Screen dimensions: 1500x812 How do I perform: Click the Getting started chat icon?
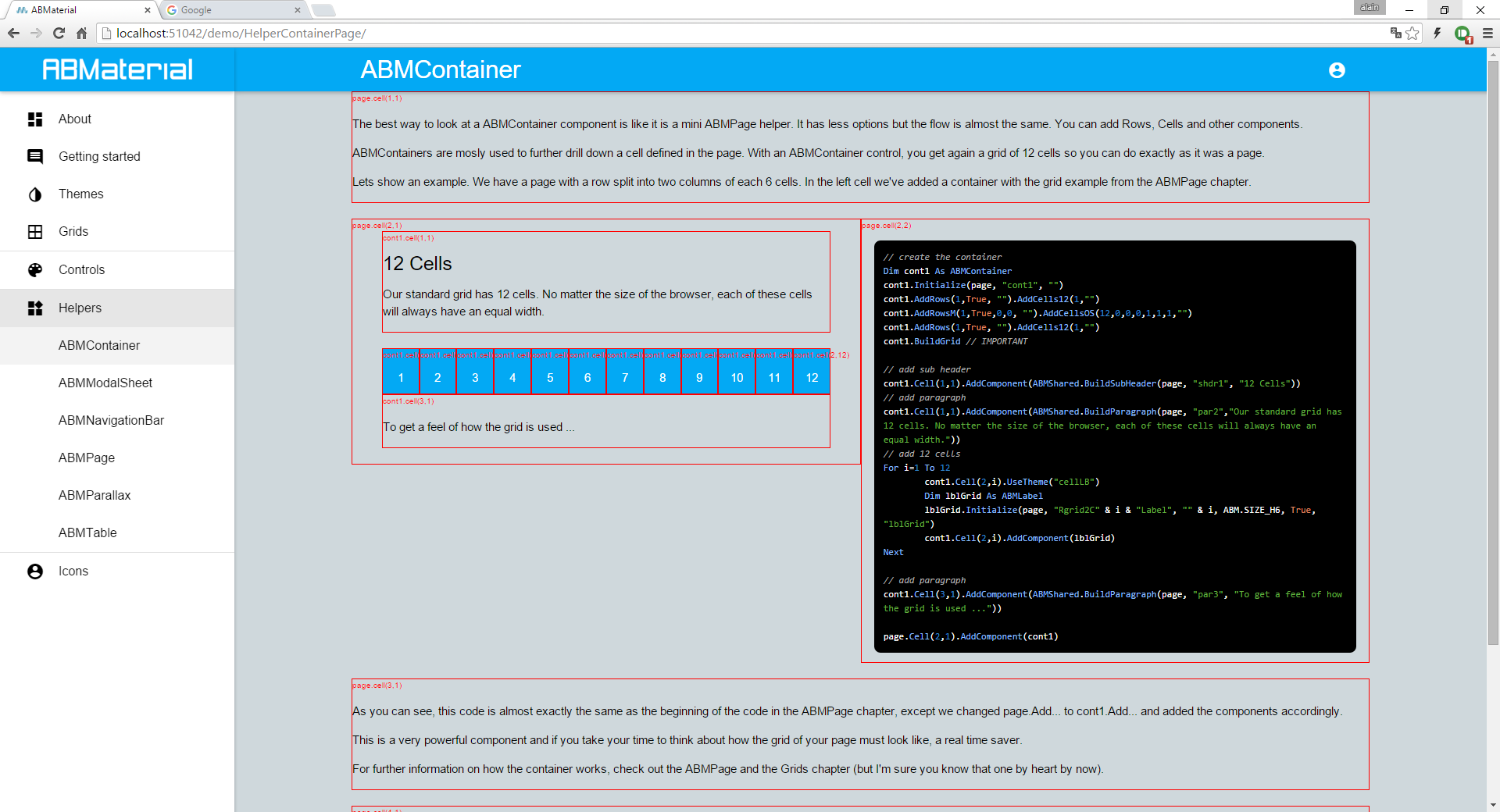click(x=35, y=157)
